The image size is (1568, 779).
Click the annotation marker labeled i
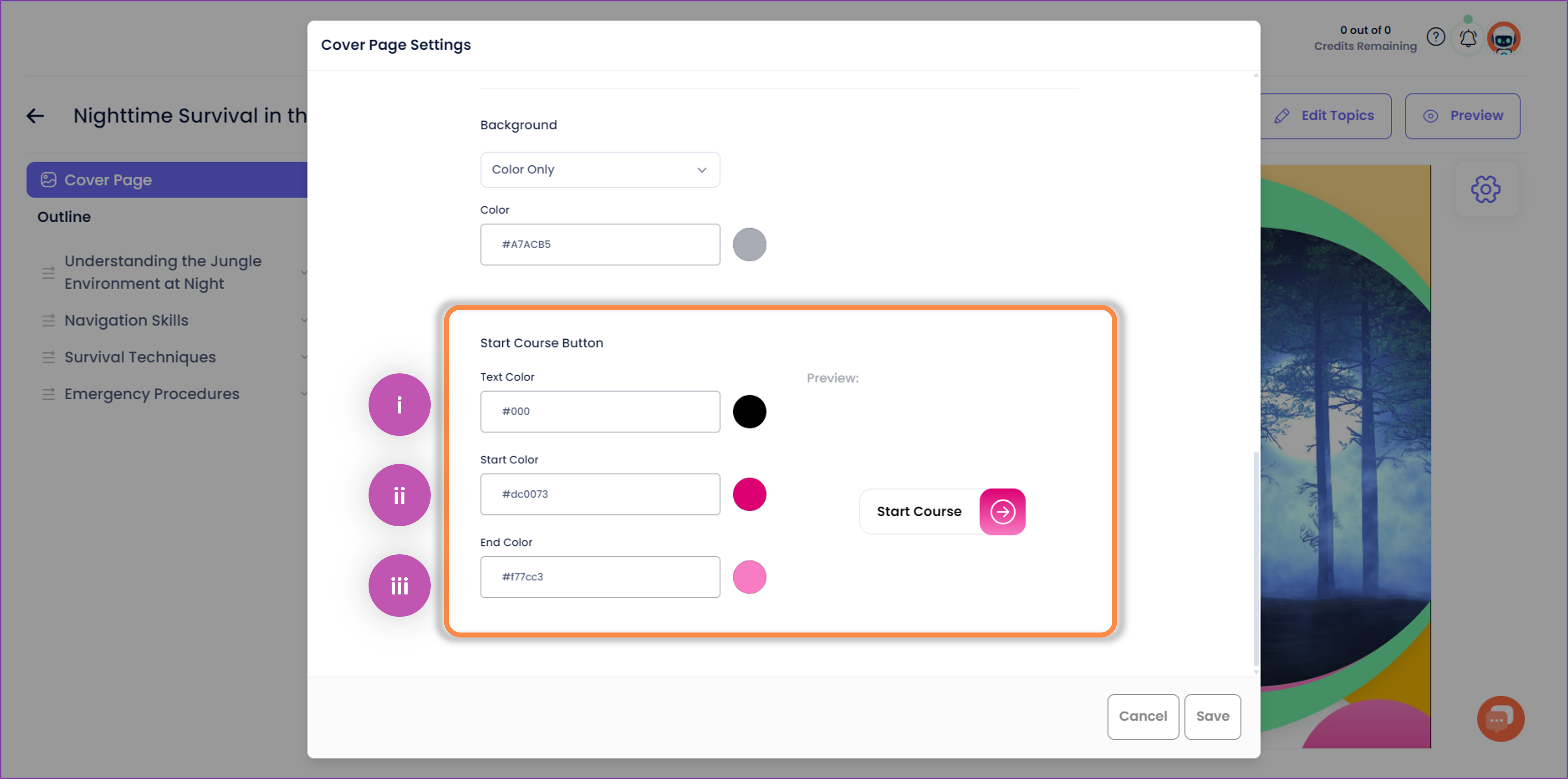click(399, 405)
